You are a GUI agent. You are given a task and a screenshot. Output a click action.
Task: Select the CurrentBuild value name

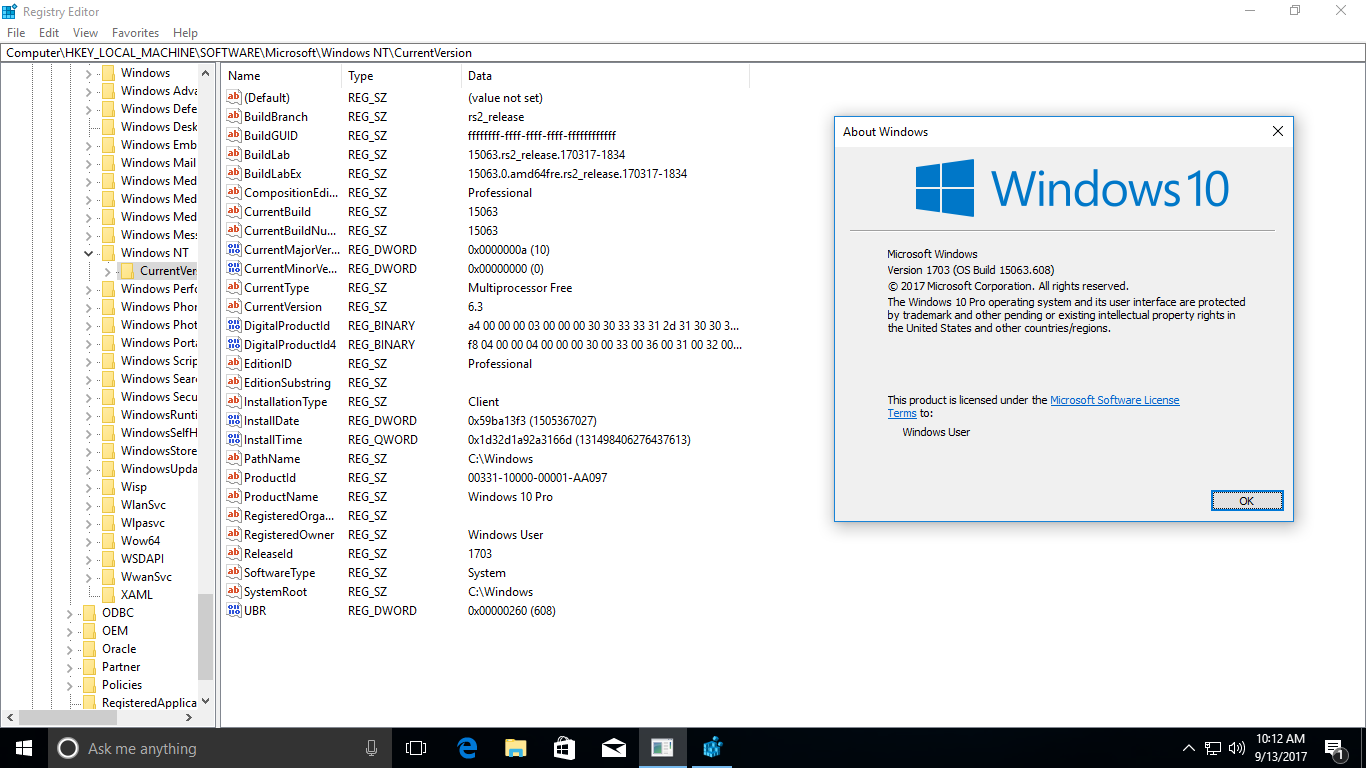coord(277,212)
